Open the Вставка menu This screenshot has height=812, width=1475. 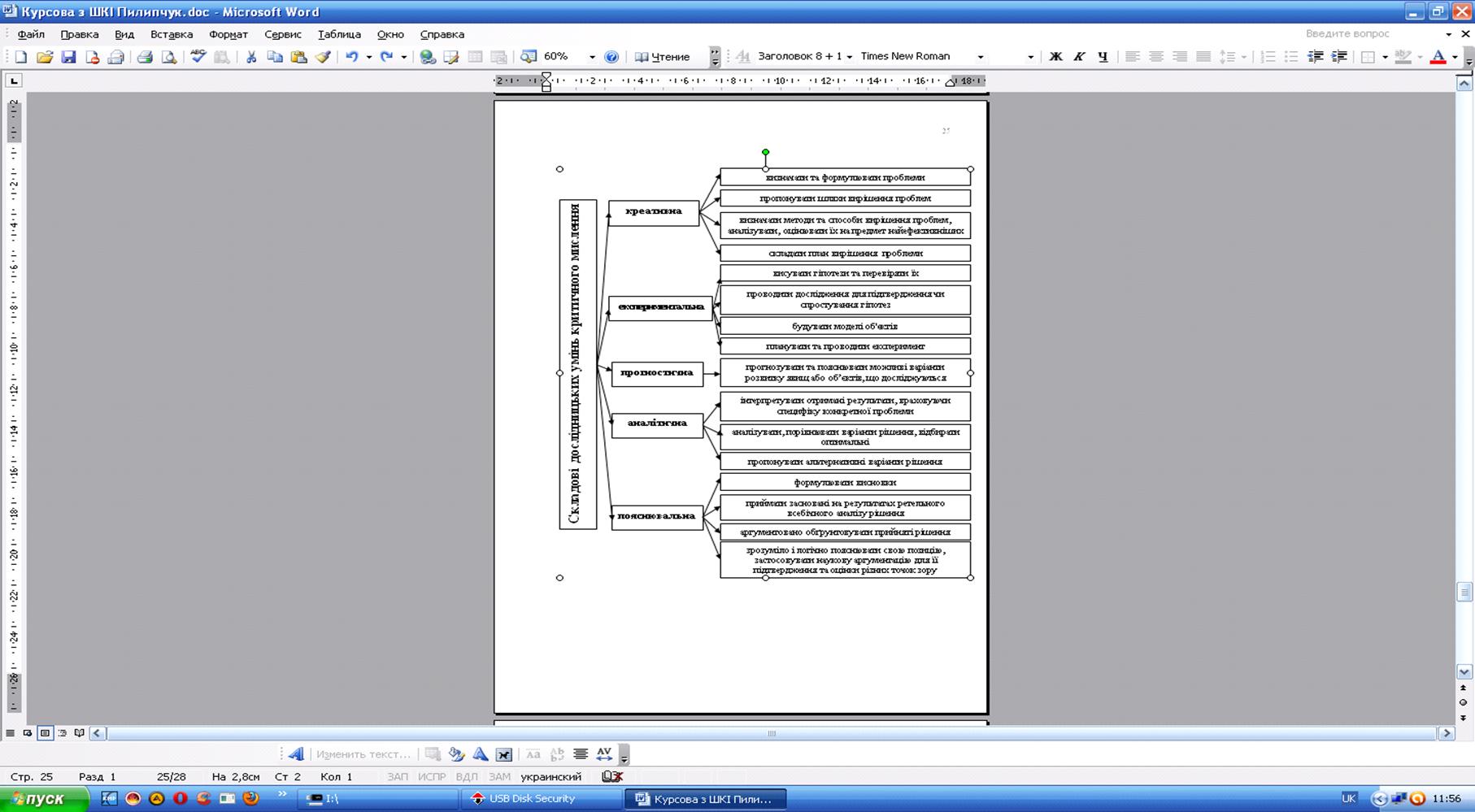172,34
